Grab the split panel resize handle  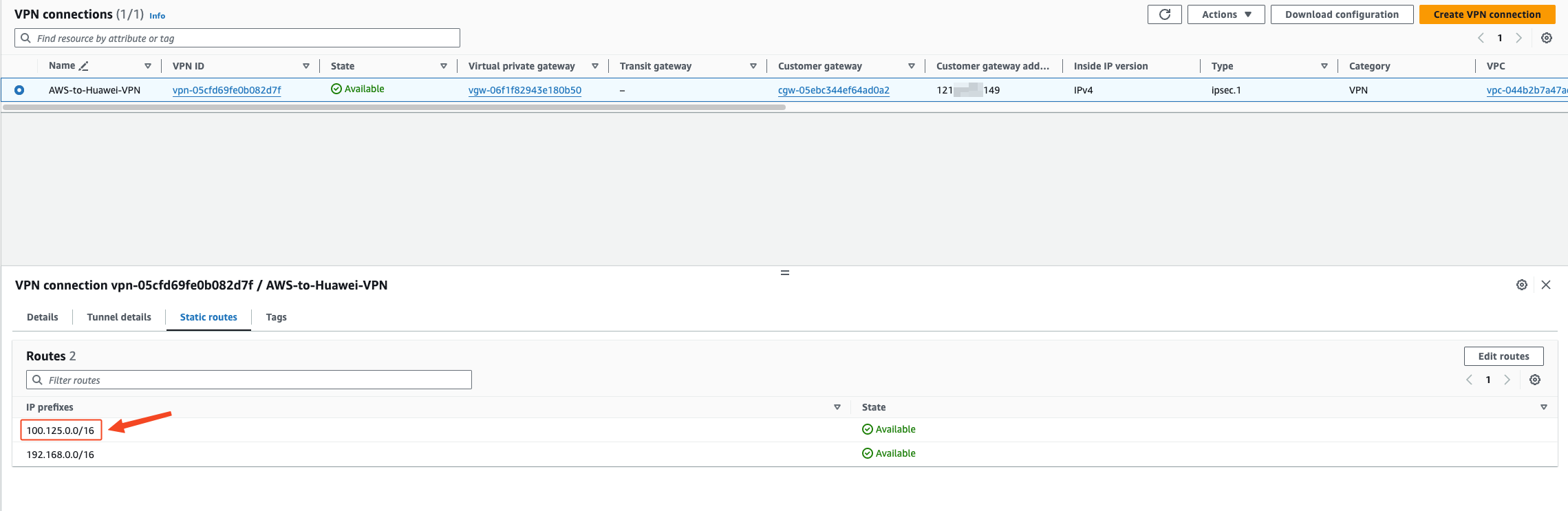click(x=784, y=273)
